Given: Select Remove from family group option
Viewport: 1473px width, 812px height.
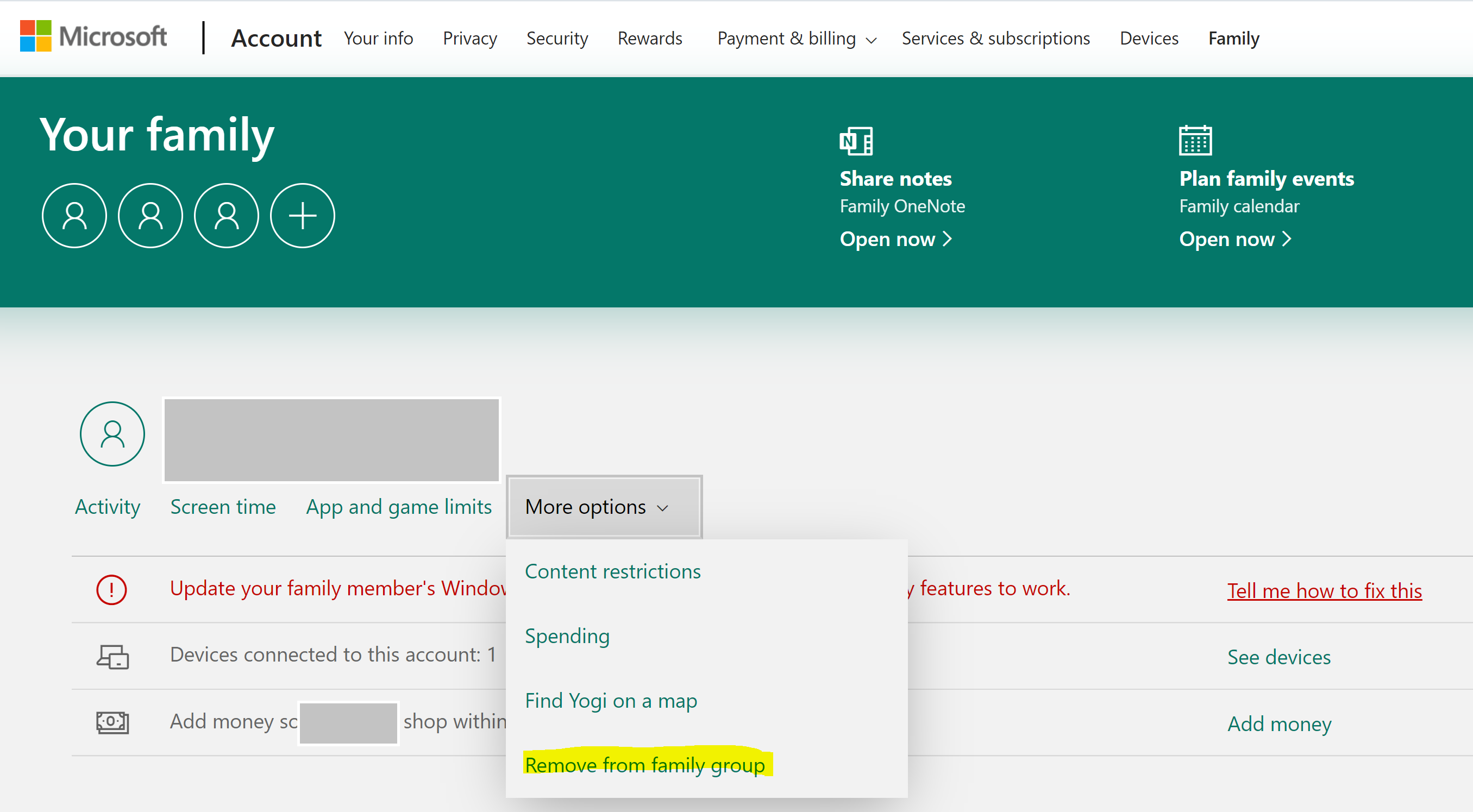Looking at the screenshot, I should 627,765.
